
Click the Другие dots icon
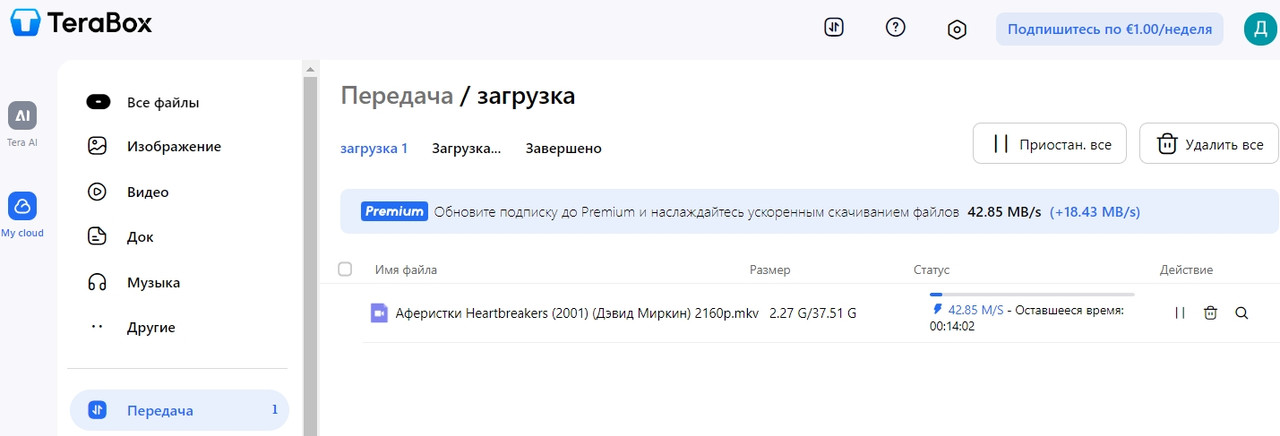[x=97, y=327]
